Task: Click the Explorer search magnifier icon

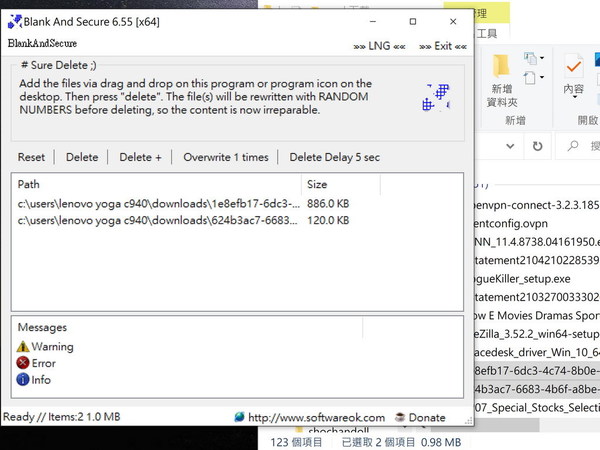Action: click(572, 146)
